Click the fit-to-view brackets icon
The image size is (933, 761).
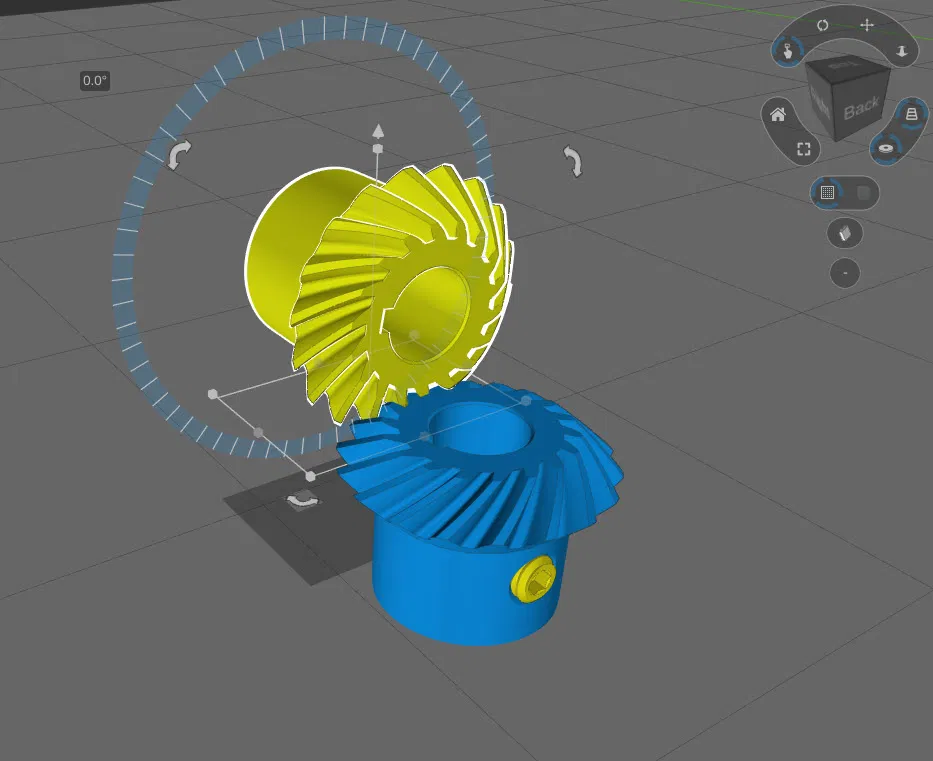pos(804,149)
